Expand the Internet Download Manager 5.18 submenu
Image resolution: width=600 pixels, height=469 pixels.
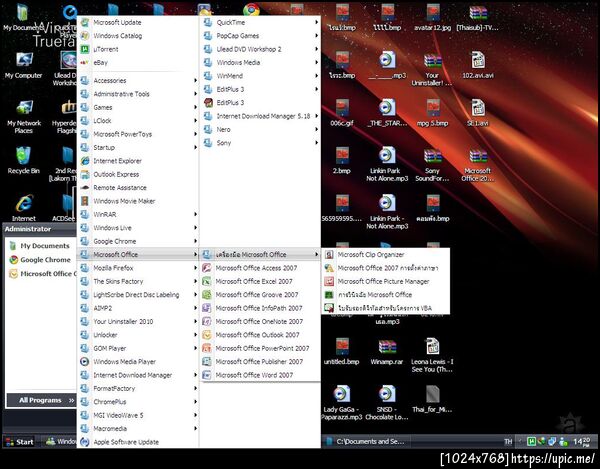coord(260,116)
